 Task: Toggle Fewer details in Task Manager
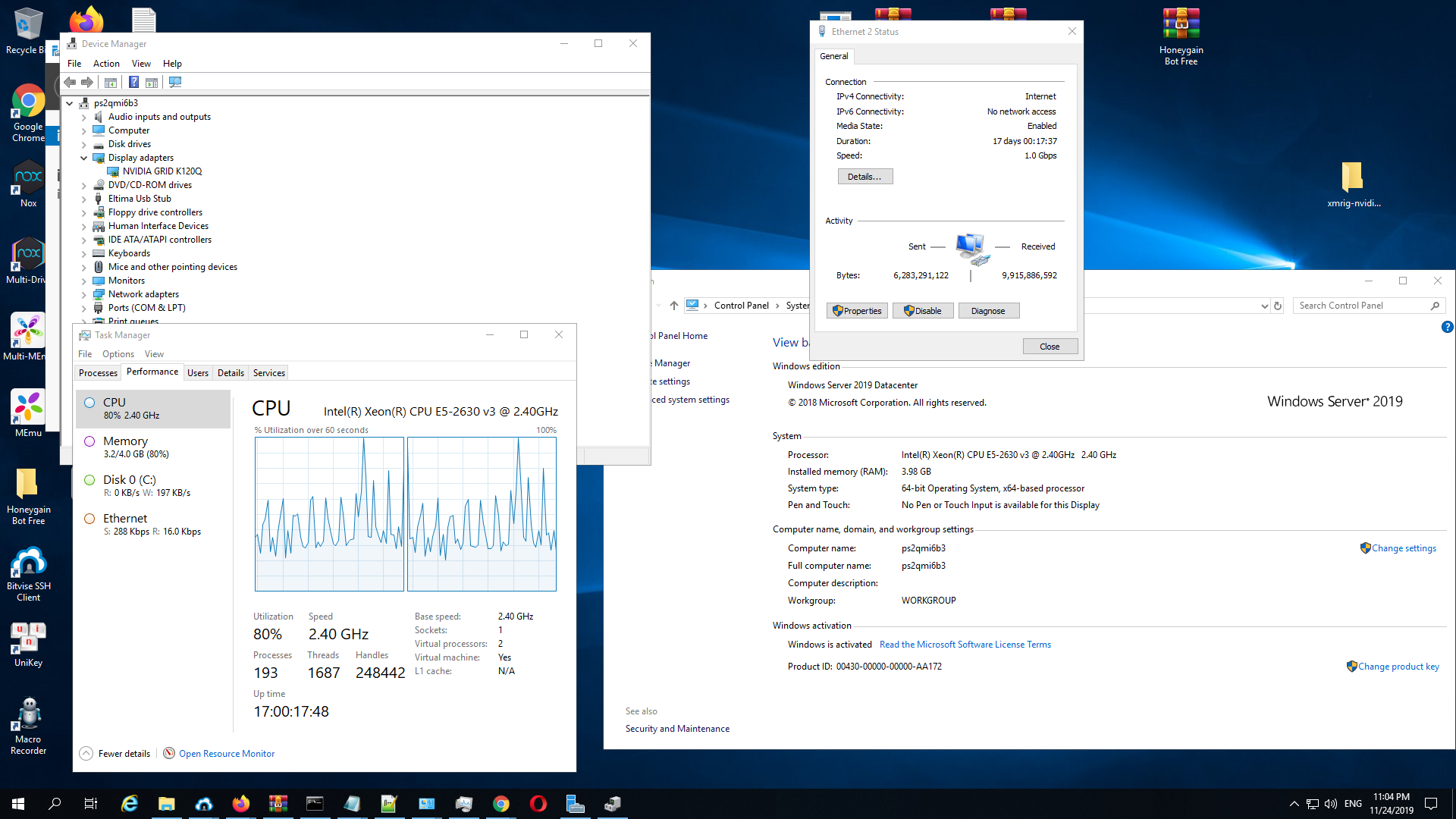pos(115,753)
